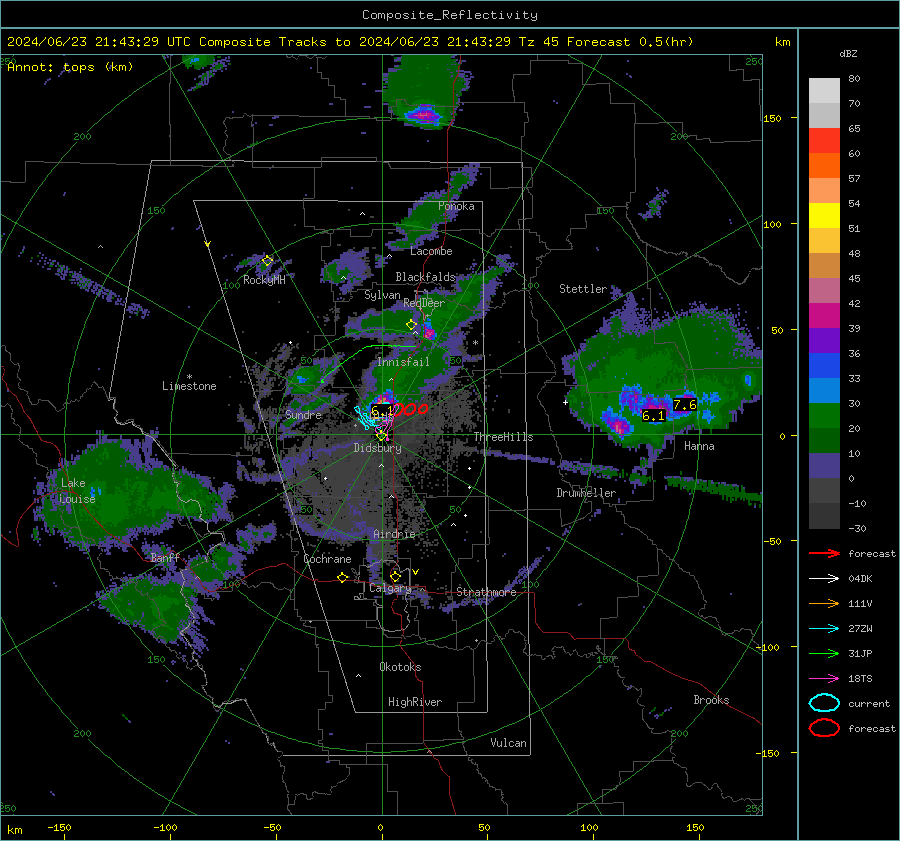Click the Cochrane town label
Viewport: 900px width, 841px height.
click(327, 559)
